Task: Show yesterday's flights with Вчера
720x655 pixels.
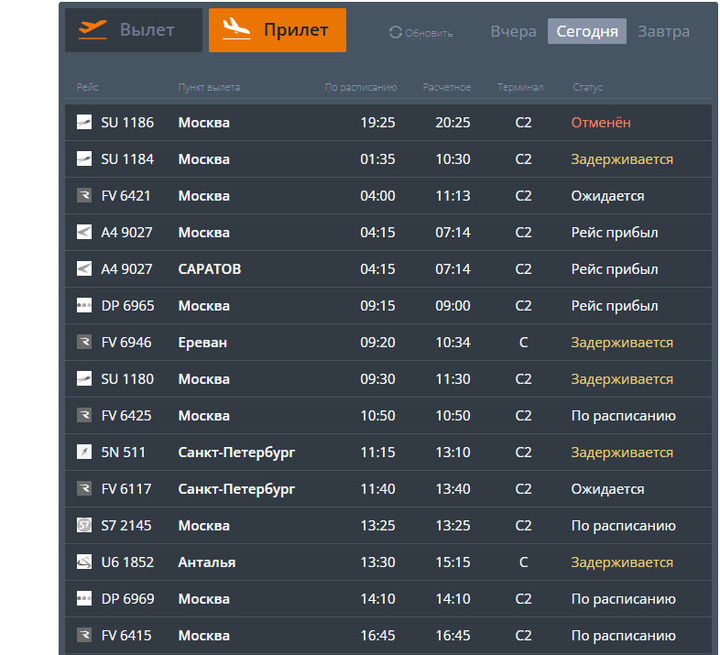Action: click(513, 31)
